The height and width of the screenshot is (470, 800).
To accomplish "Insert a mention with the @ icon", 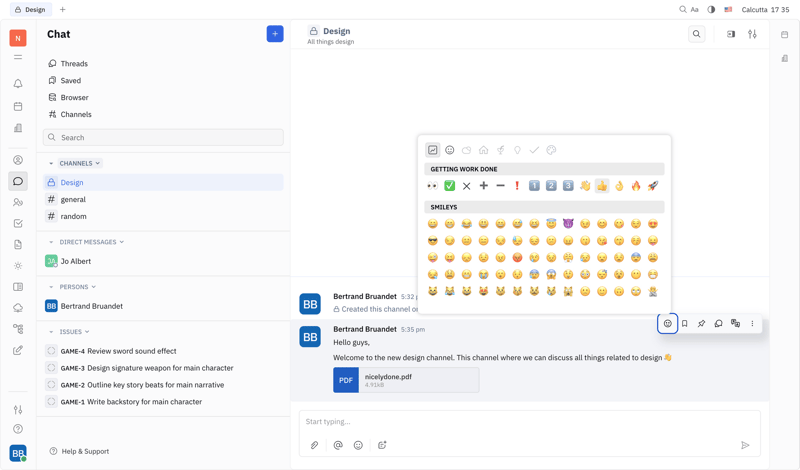I will pos(338,445).
